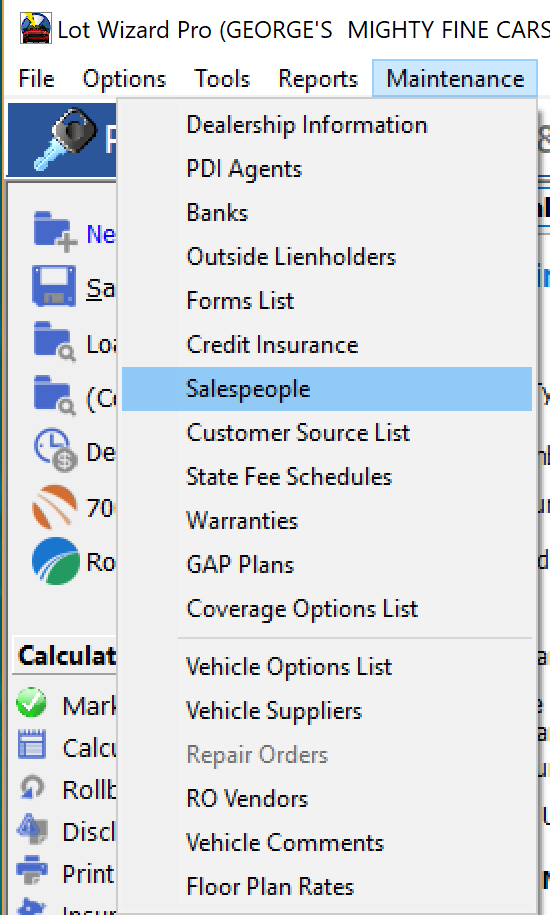Open the Options menu
Viewport: 550px width, 915px height.
pos(124,79)
